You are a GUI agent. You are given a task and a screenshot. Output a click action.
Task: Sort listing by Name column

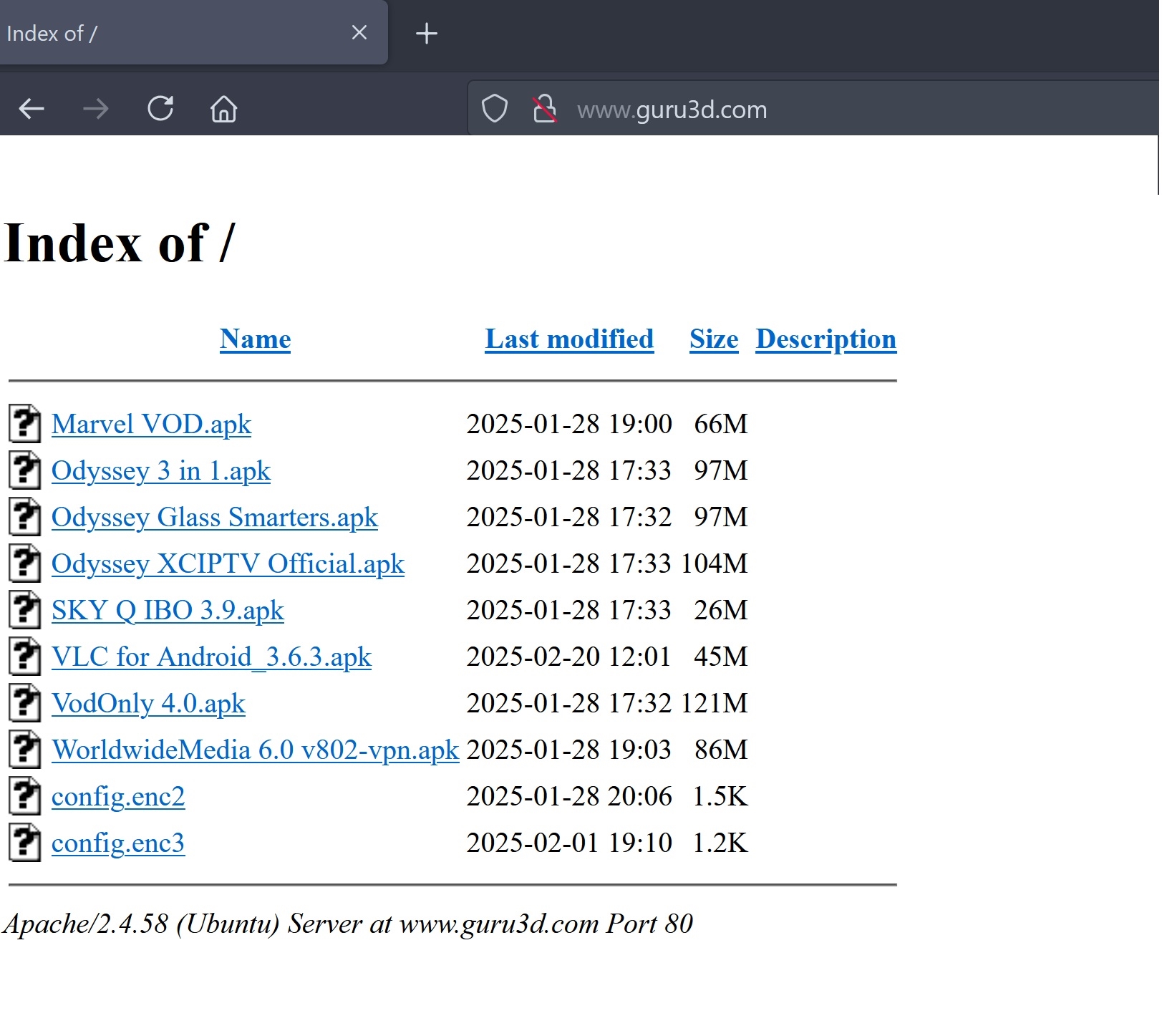pyautogui.click(x=255, y=339)
